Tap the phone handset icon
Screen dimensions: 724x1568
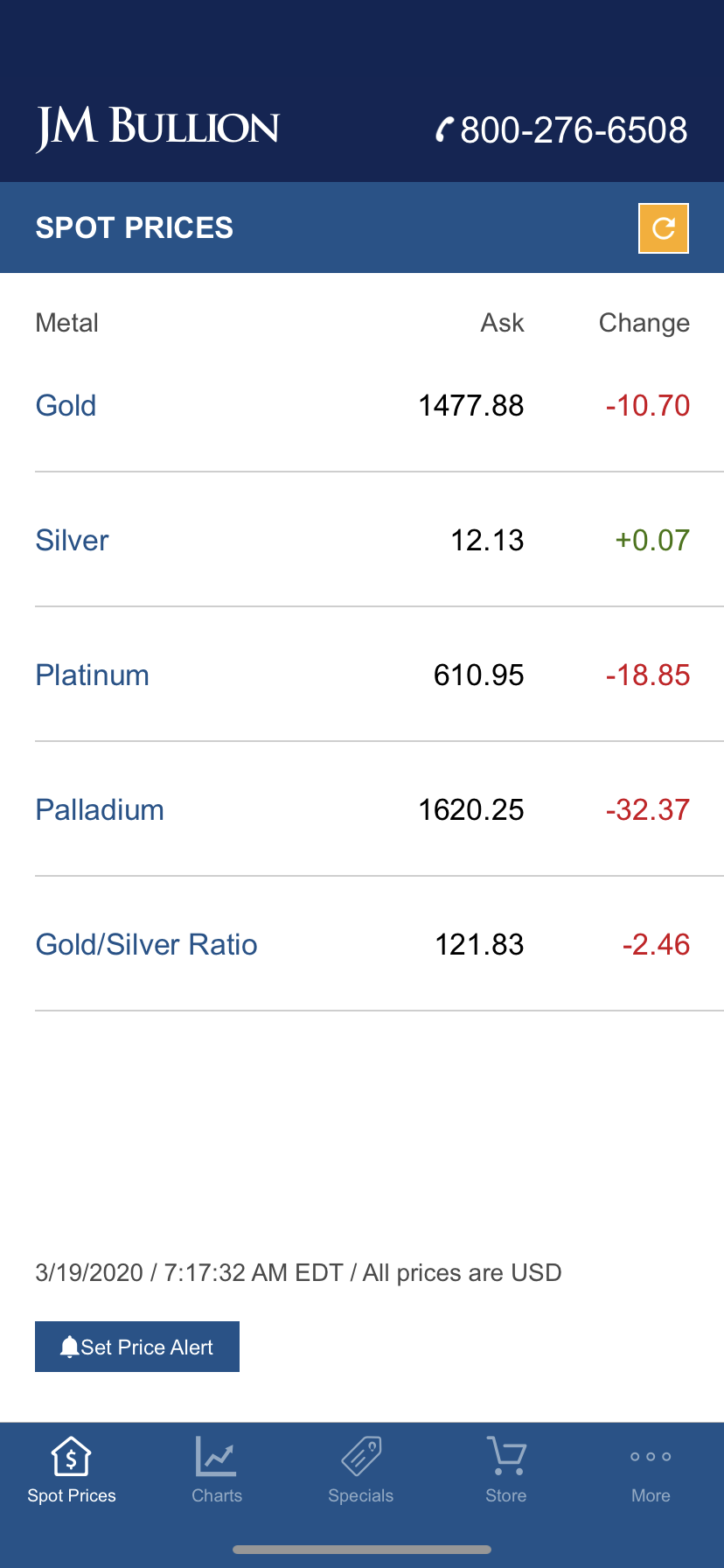point(445,129)
